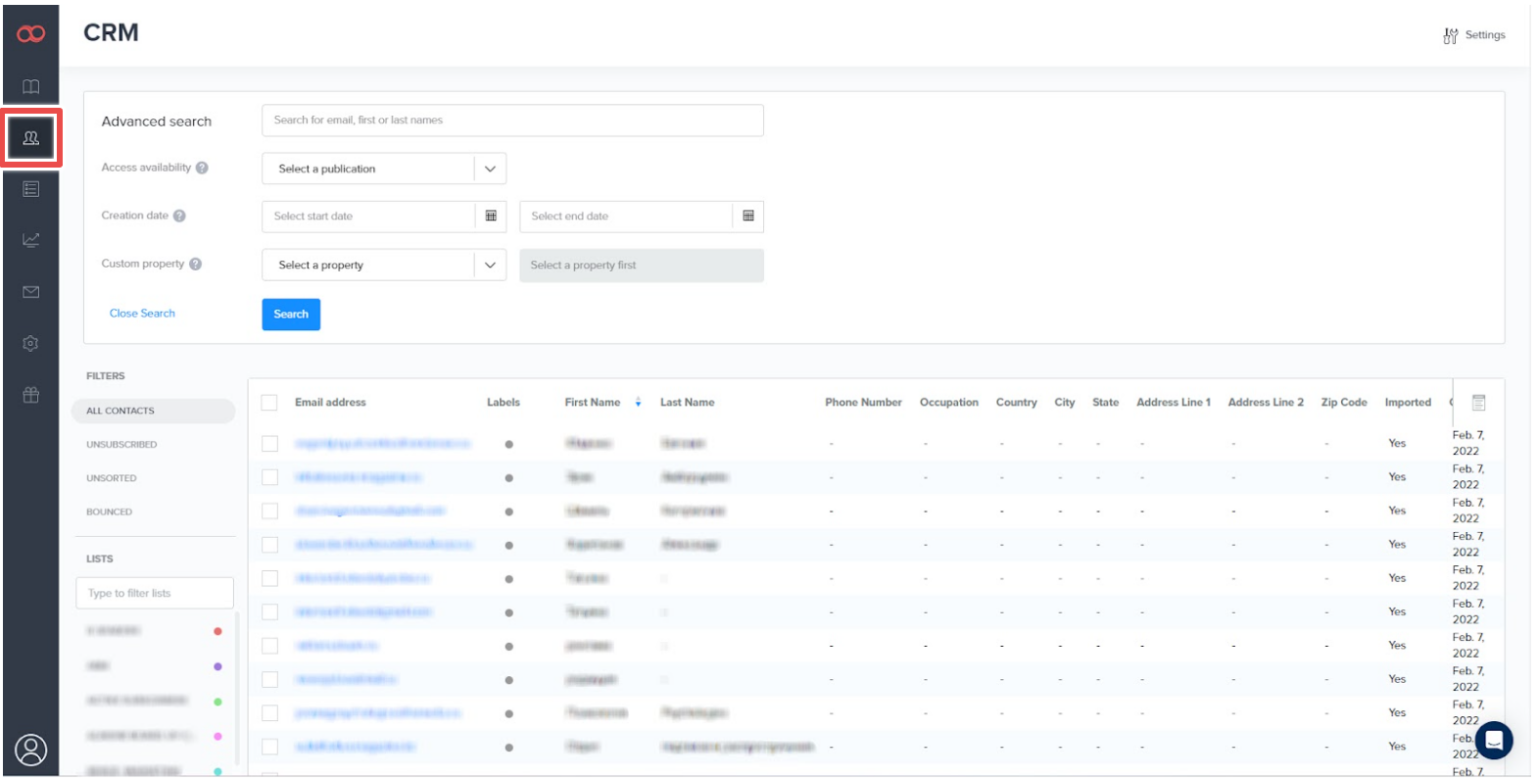Open the settings gear icon in sidebar
This screenshot has height=779, width=1536.
pyautogui.click(x=30, y=343)
